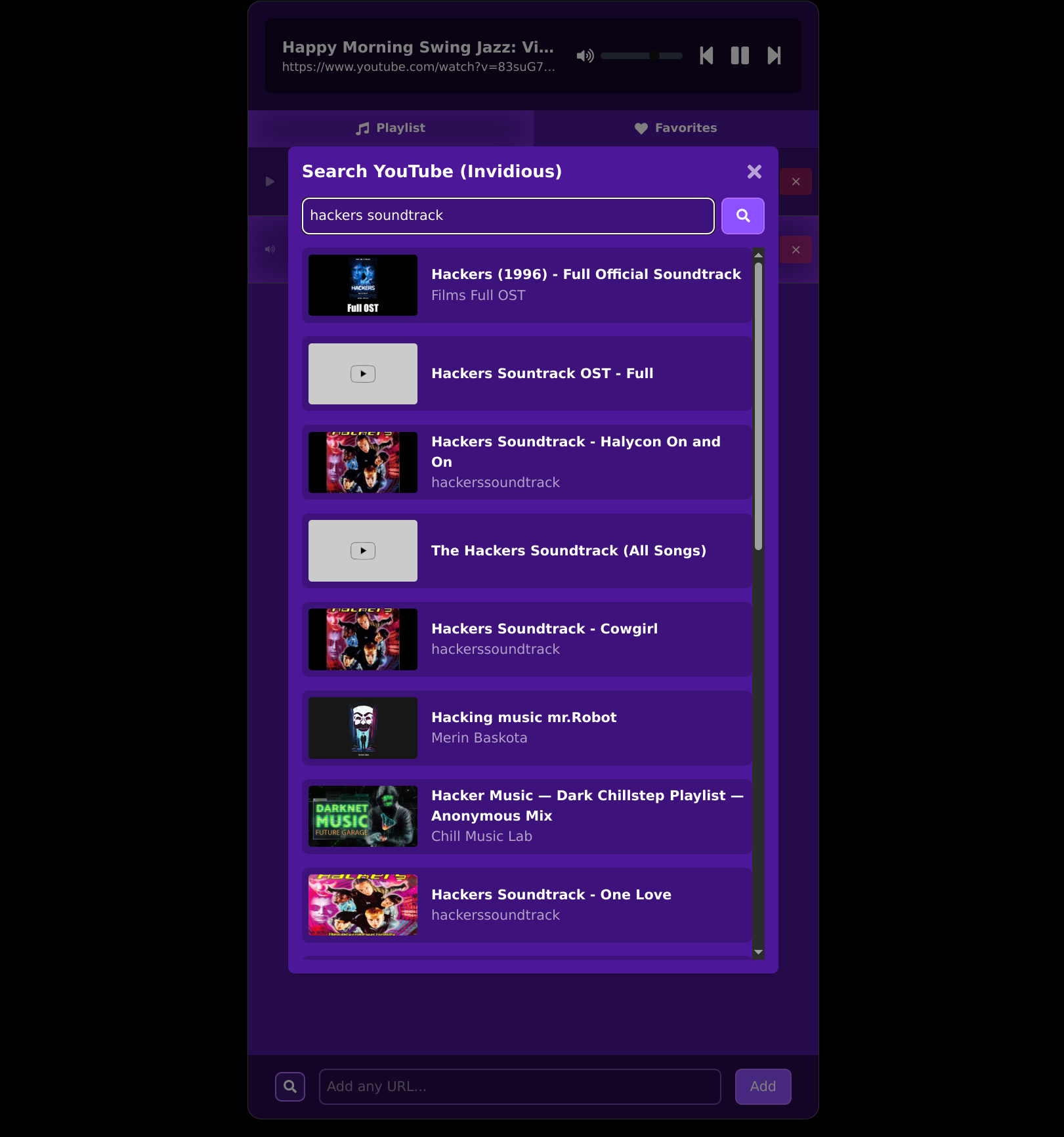Open the Favorites tab
This screenshot has width=1064, height=1137.
coord(675,128)
